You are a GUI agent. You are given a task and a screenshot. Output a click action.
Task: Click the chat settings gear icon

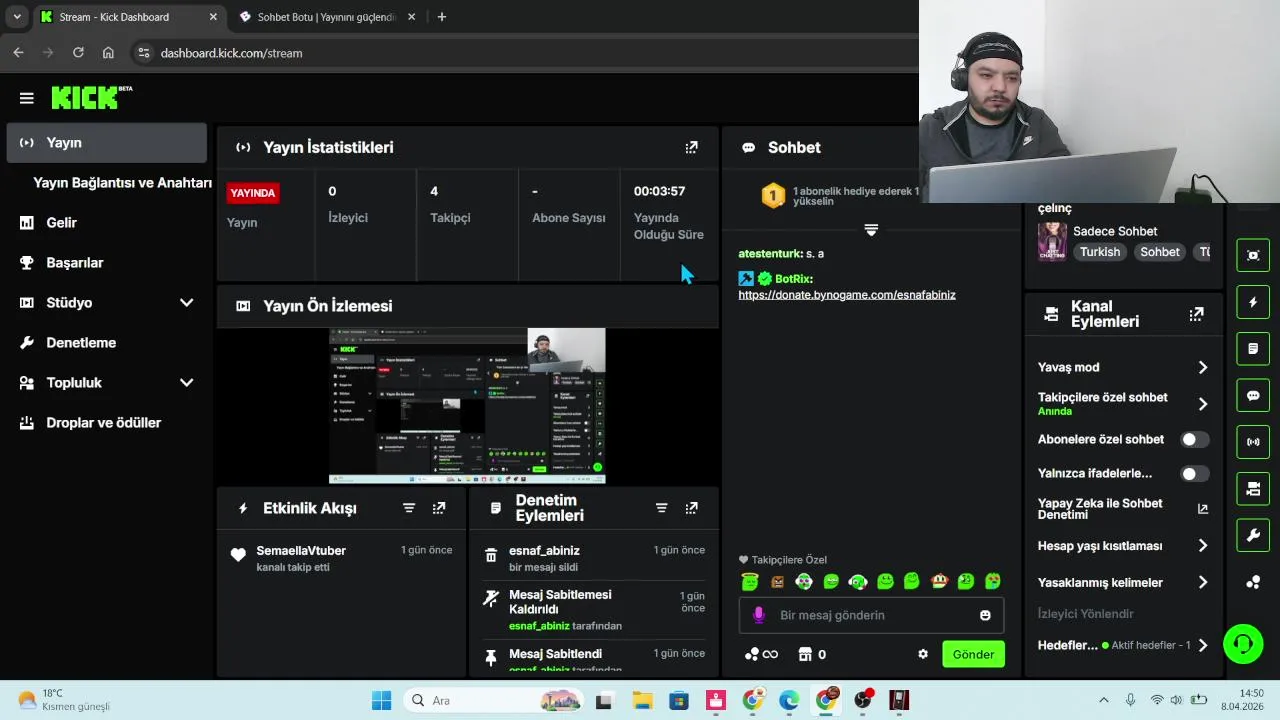click(923, 654)
